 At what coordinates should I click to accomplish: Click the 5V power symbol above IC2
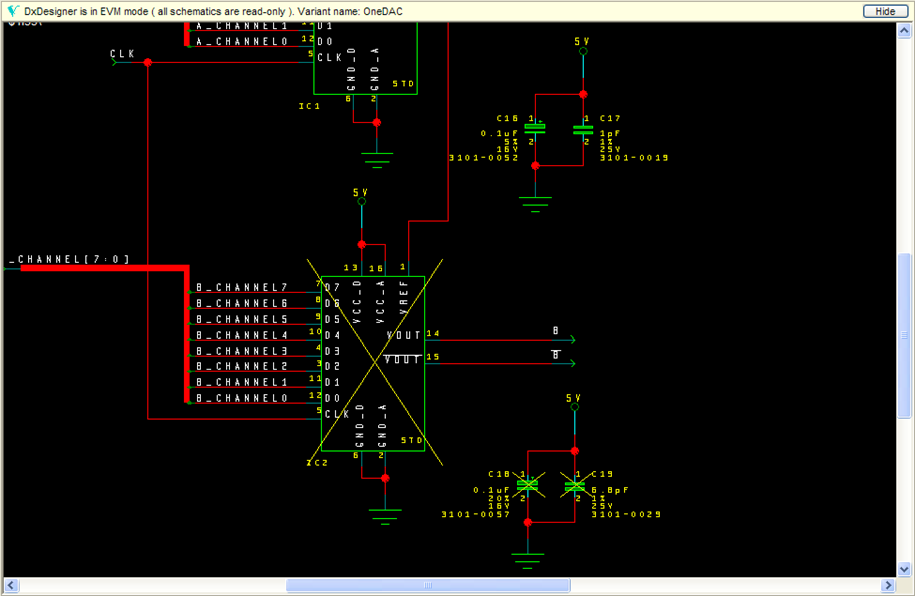[361, 200]
